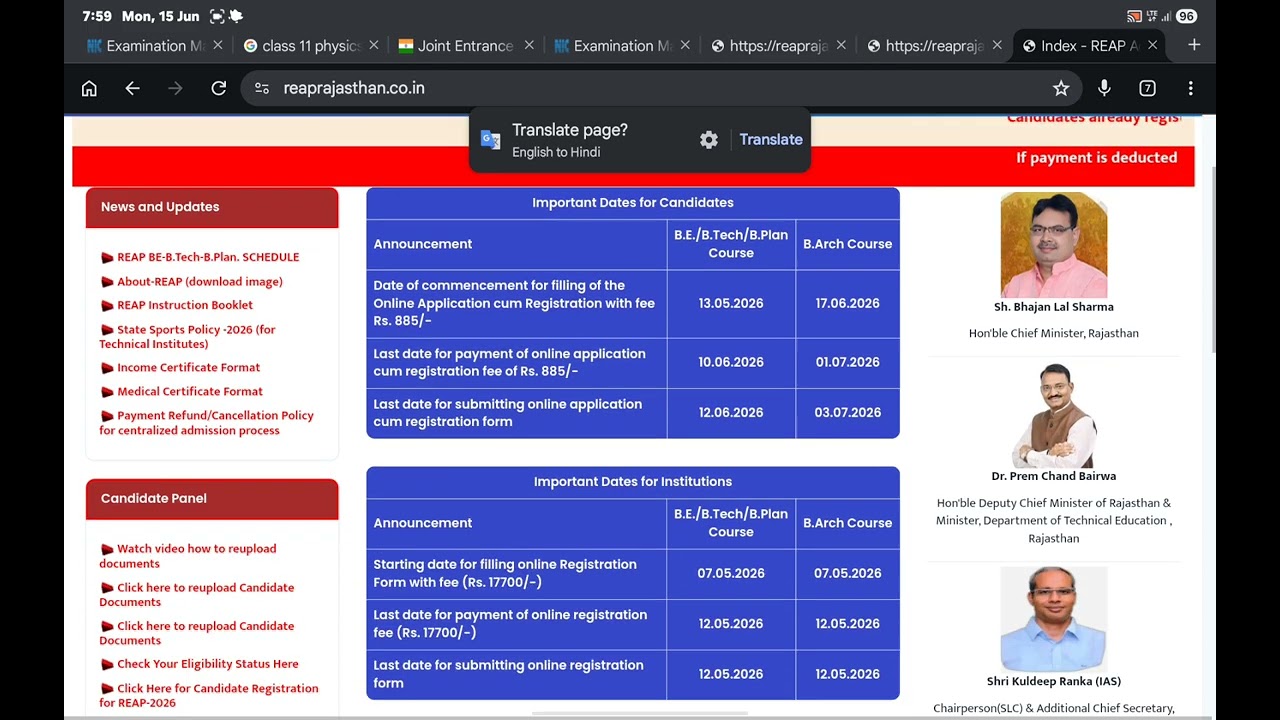Click Dr. Prem Chand Bairwa photo
Viewport: 1280px width, 720px height.
(x=1053, y=415)
